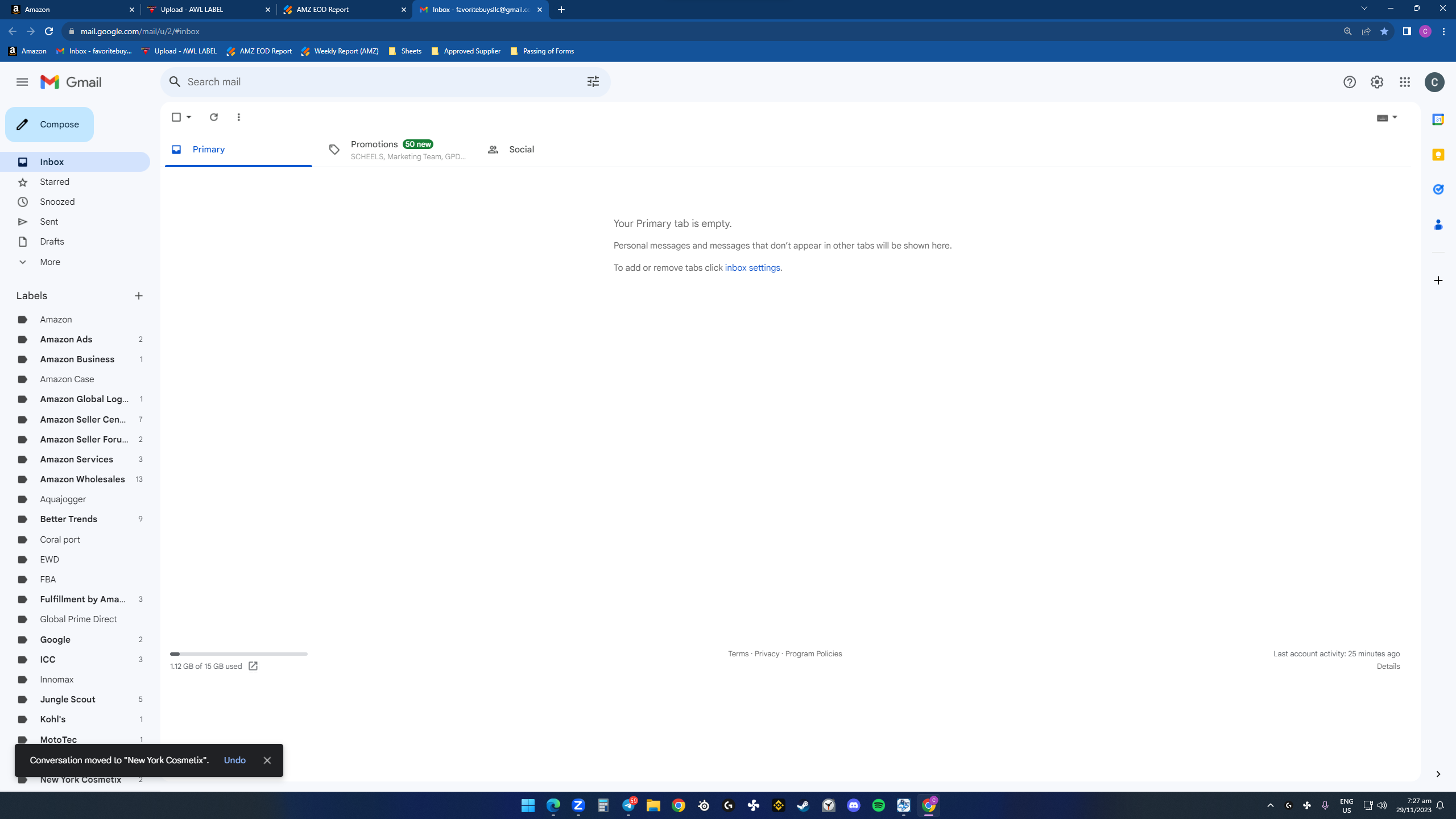Click the inbox settings link
Screen dimensions: 1456x819
(752, 268)
